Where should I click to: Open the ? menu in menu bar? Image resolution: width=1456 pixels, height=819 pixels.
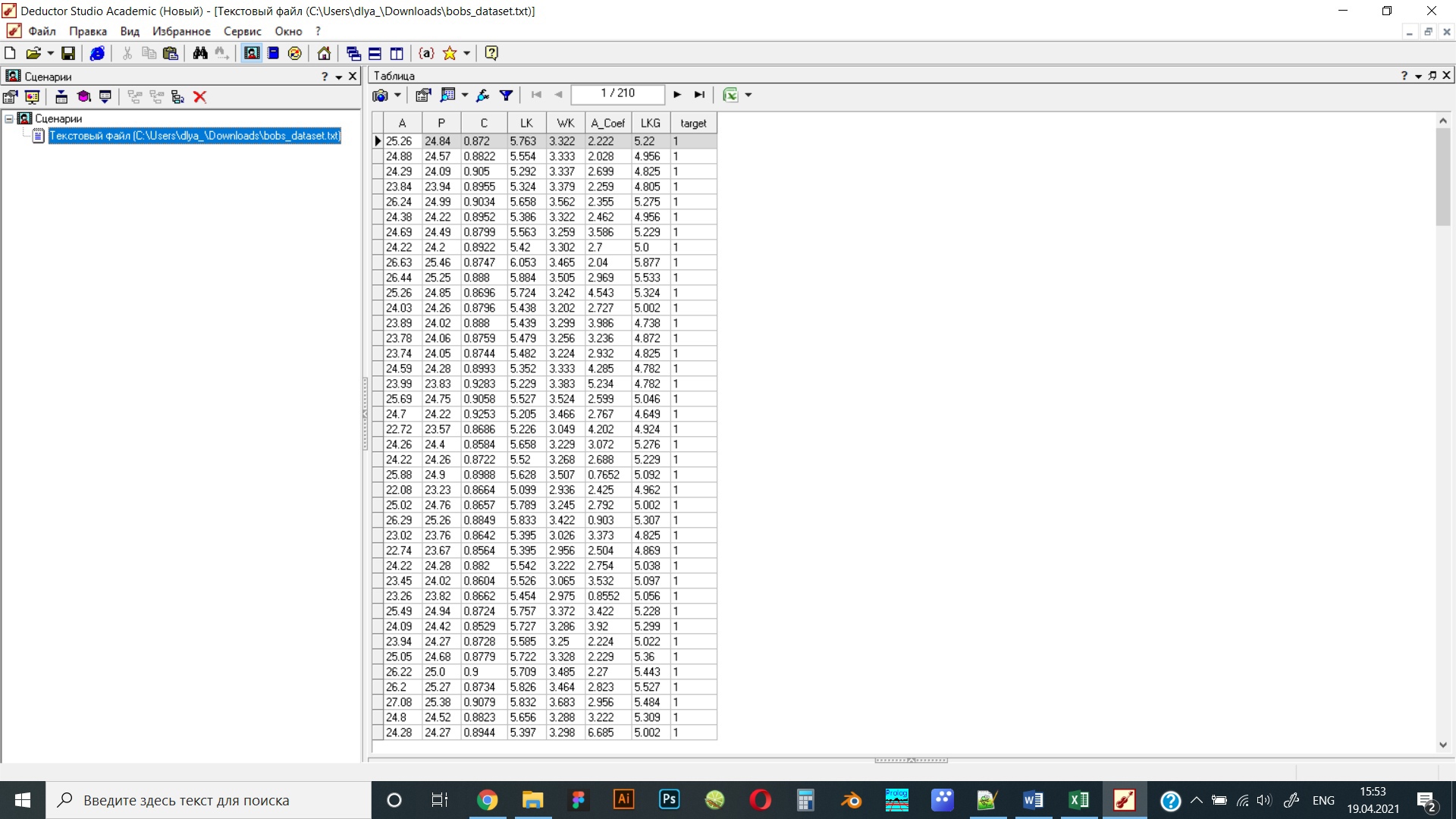tap(318, 31)
